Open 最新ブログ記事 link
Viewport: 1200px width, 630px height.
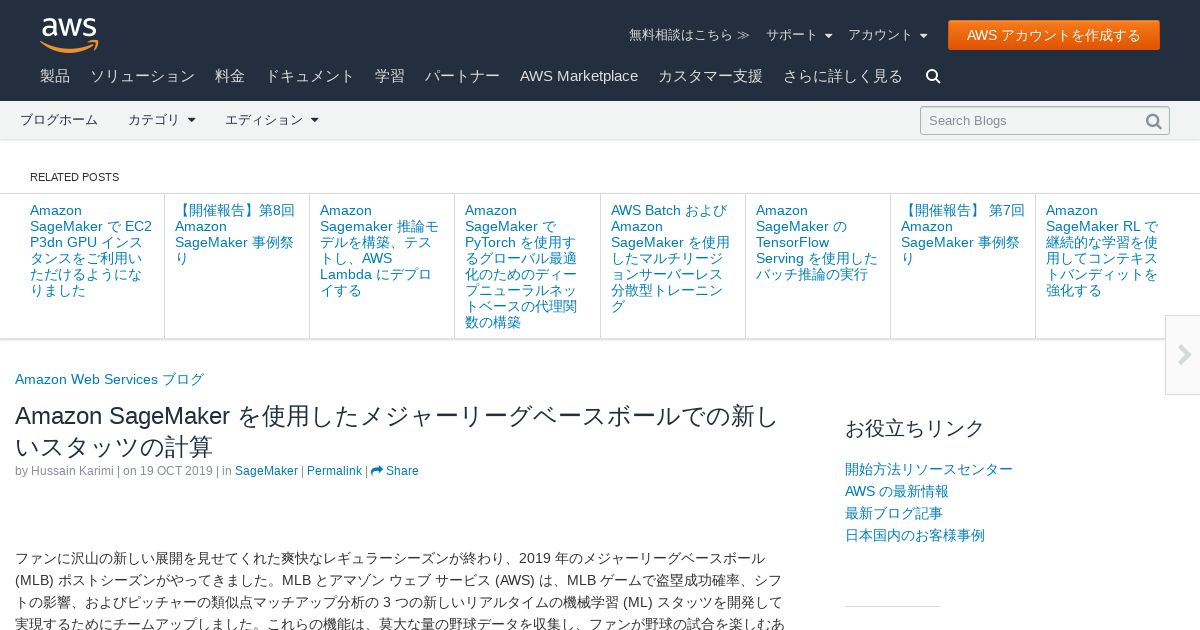894,513
